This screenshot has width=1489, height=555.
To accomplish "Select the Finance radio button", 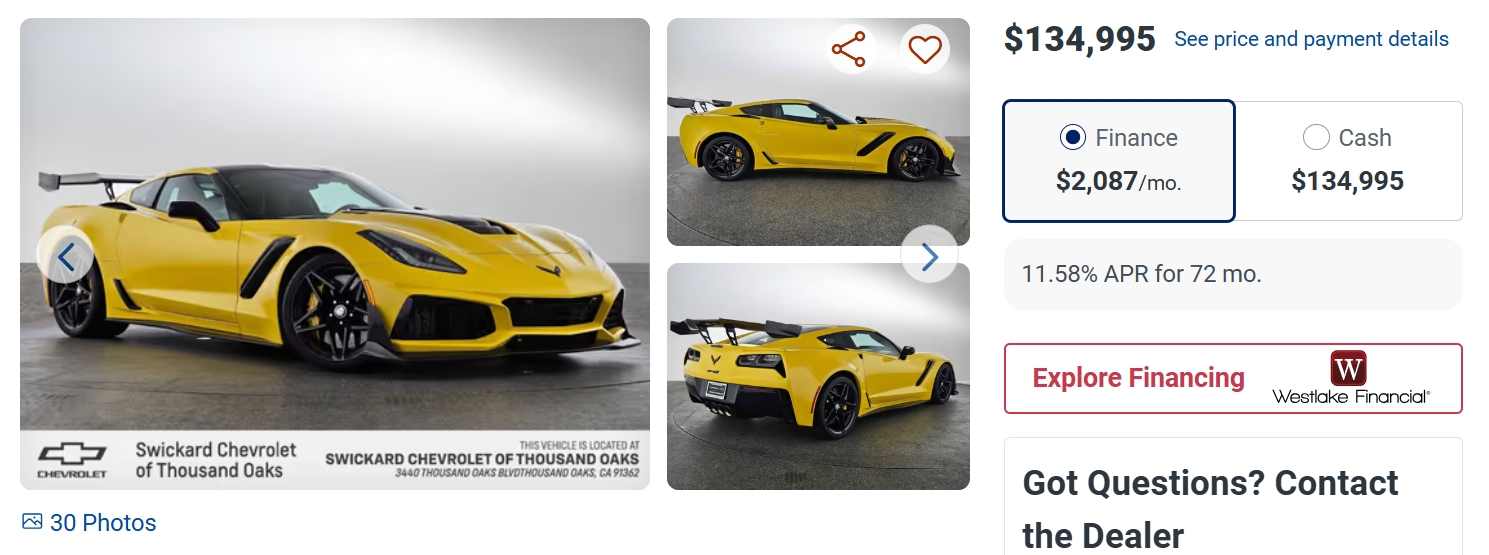I will (1073, 137).
